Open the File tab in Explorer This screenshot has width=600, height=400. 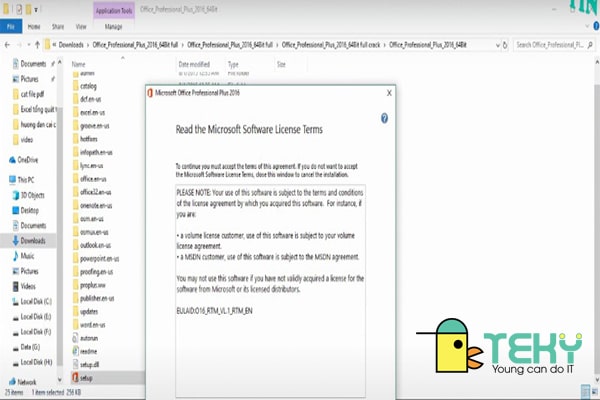click(x=11, y=26)
